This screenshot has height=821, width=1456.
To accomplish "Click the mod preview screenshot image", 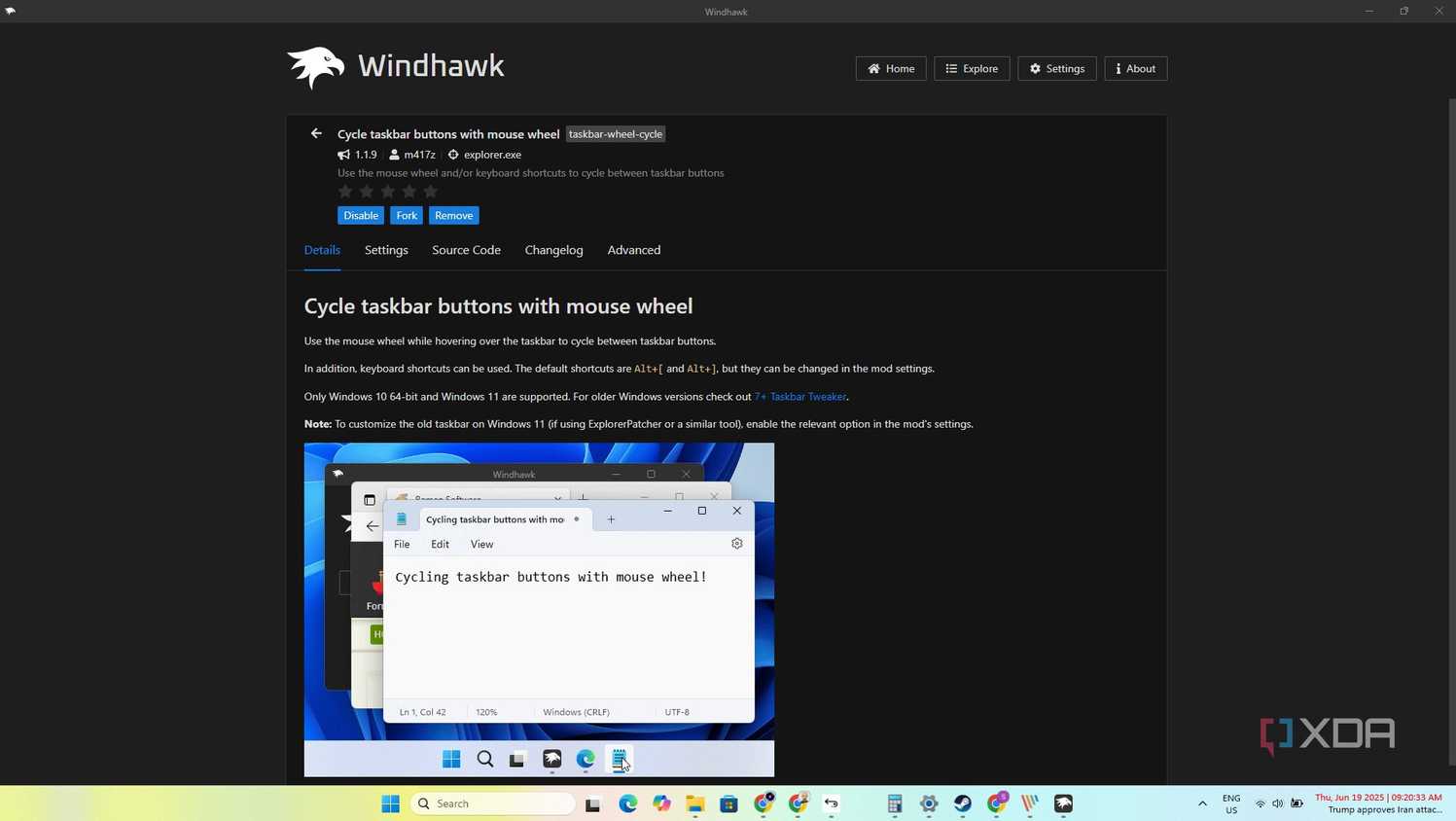I will pos(539,610).
